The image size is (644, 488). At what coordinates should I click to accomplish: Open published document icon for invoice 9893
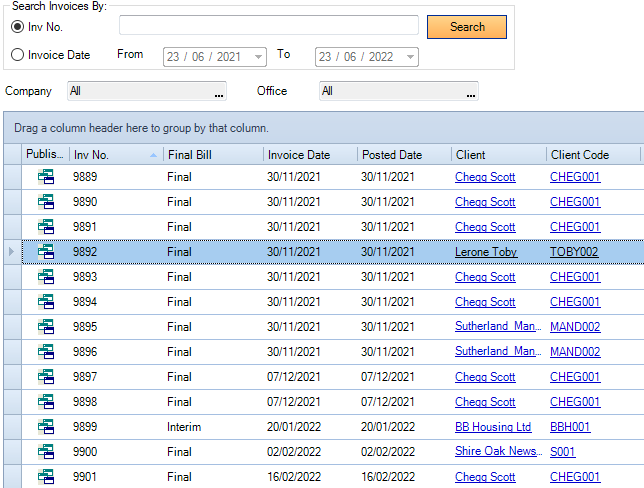[46, 277]
